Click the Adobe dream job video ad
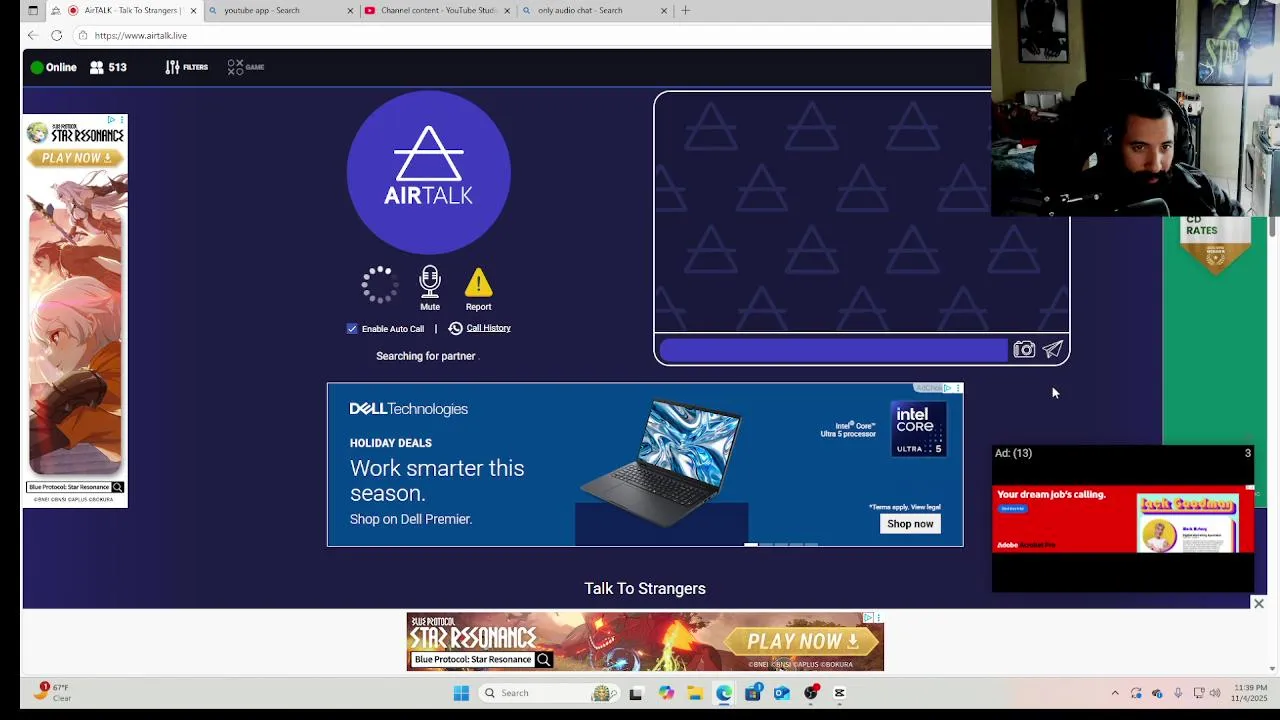 (x=1123, y=519)
